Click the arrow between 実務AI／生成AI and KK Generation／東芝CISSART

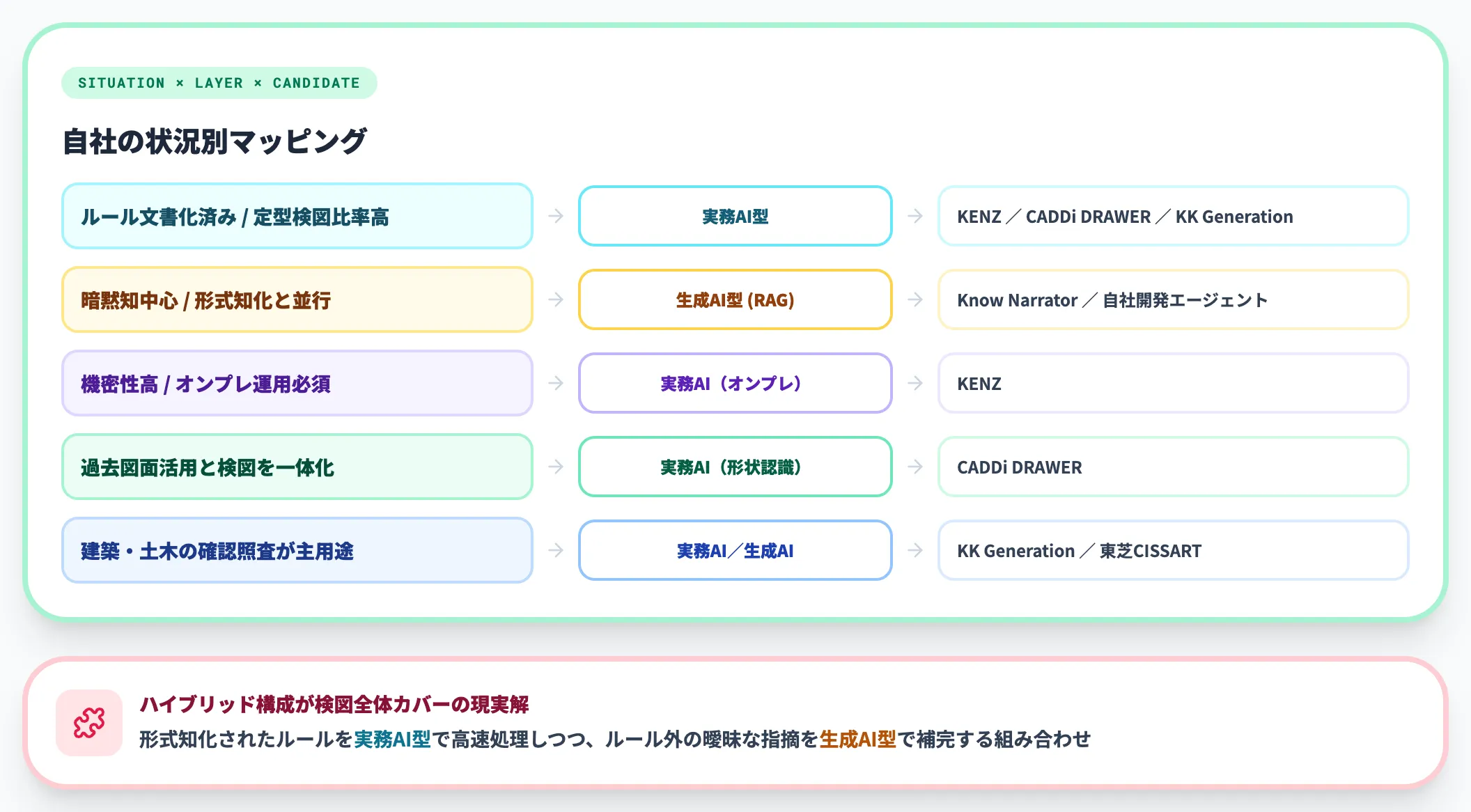pyautogui.click(x=915, y=550)
